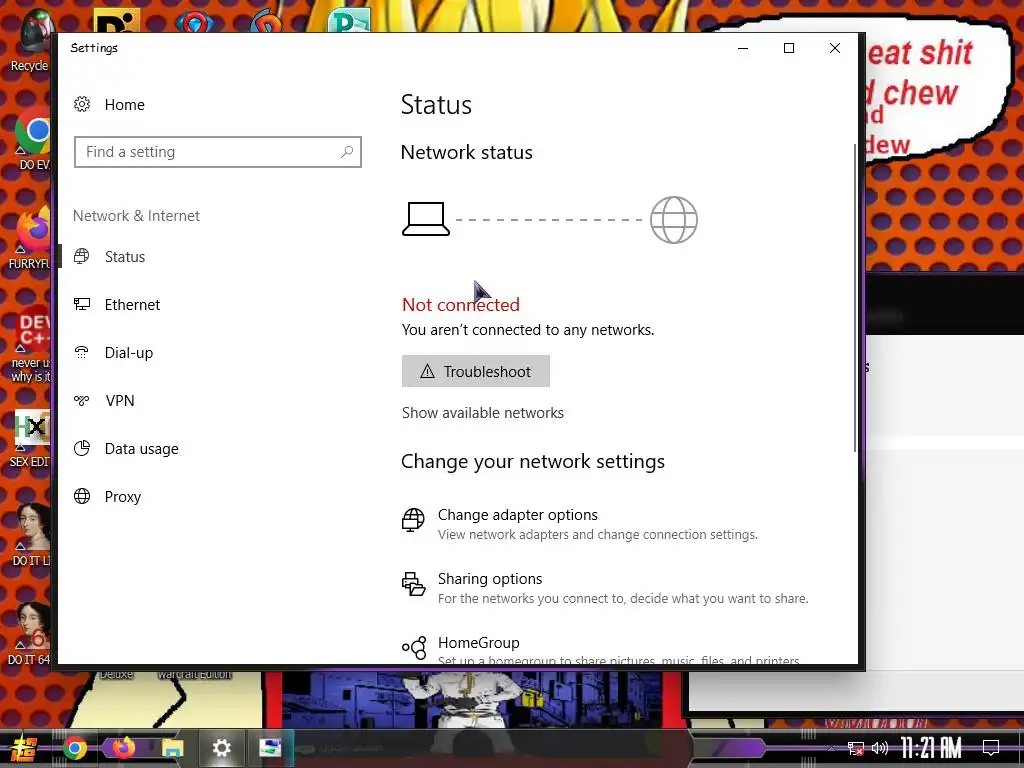This screenshot has width=1024, height=768.
Task: Open HomeGroup settings link
Action: pos(479,643)
